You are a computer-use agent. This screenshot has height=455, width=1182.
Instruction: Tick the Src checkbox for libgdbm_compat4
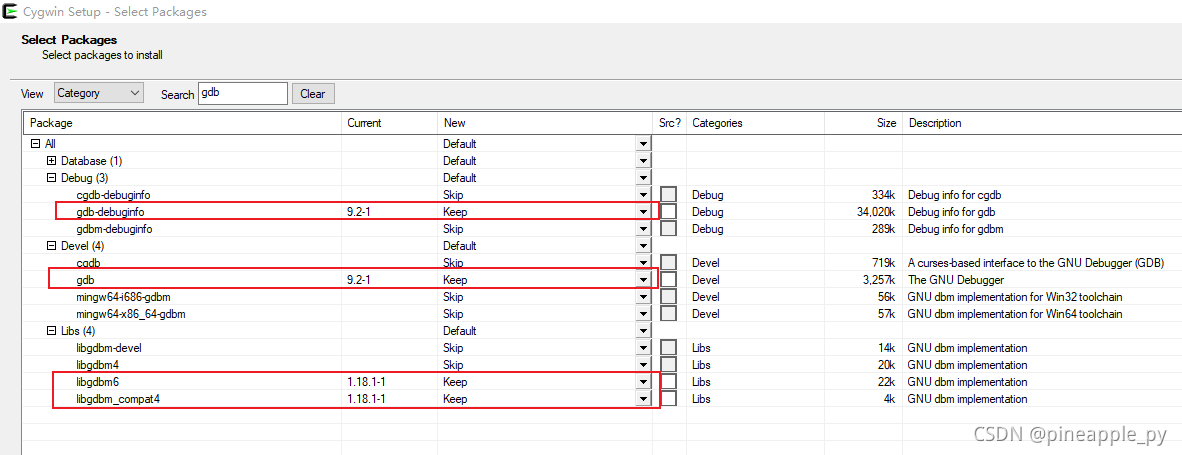(669, 399)
